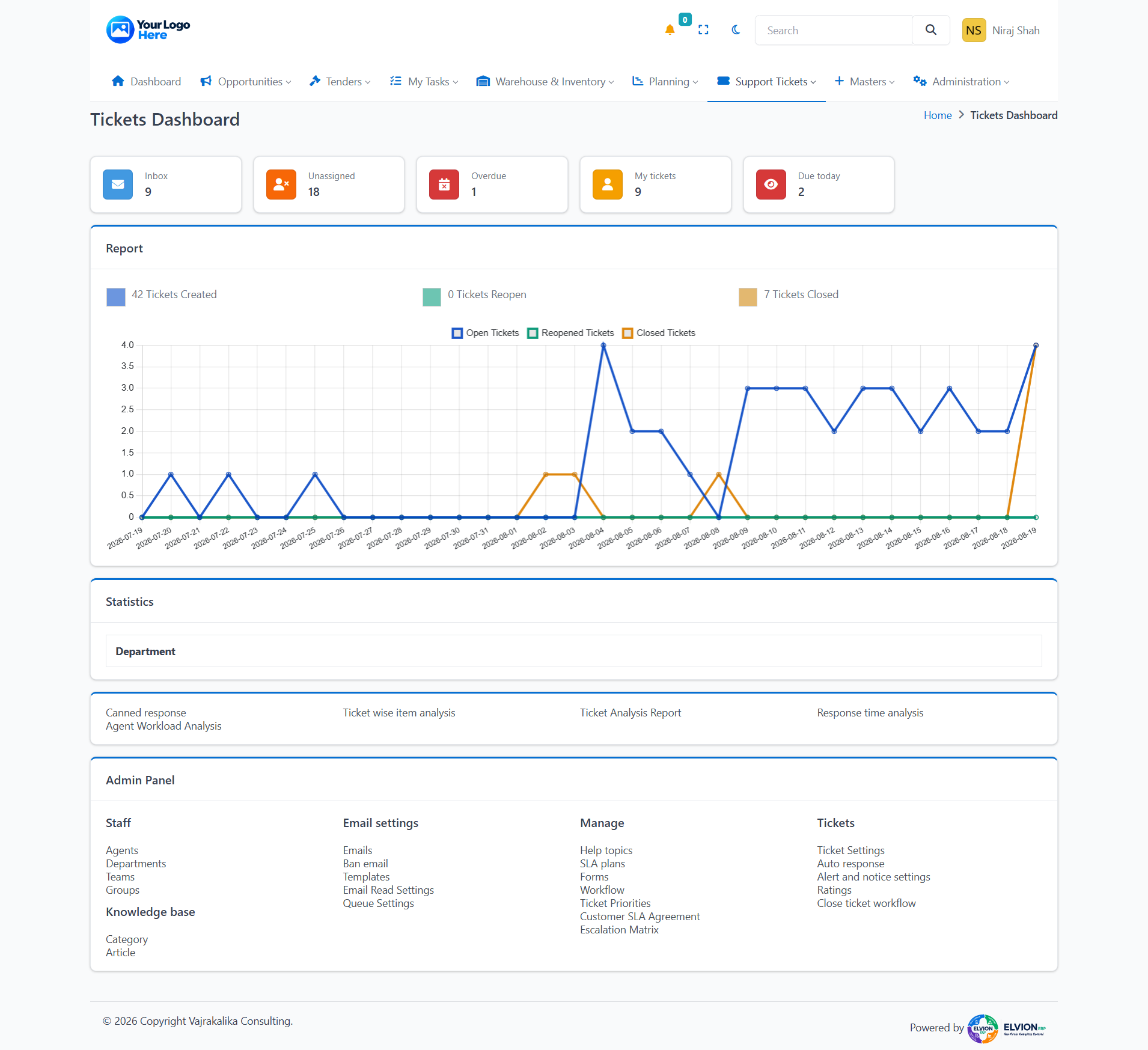Click the ELVION logo in footer

(x=1007, y=1028)
